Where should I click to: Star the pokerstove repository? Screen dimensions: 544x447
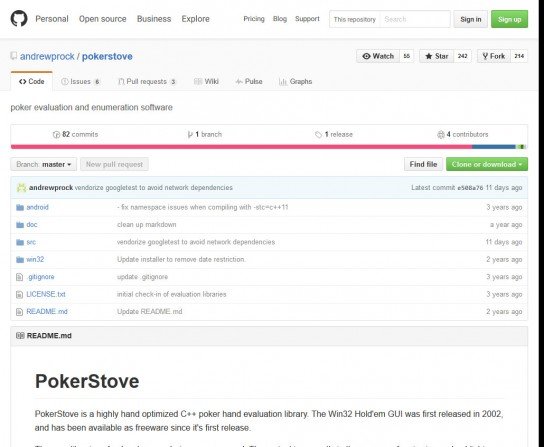pyautogui.click(x=436, y=56)
